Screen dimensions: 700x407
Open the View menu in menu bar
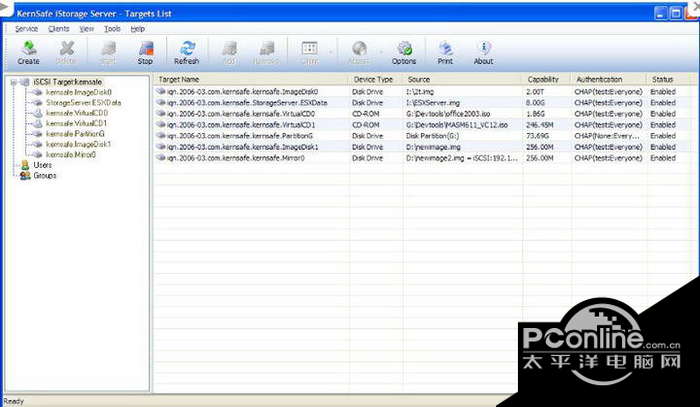tap(87, 29)
